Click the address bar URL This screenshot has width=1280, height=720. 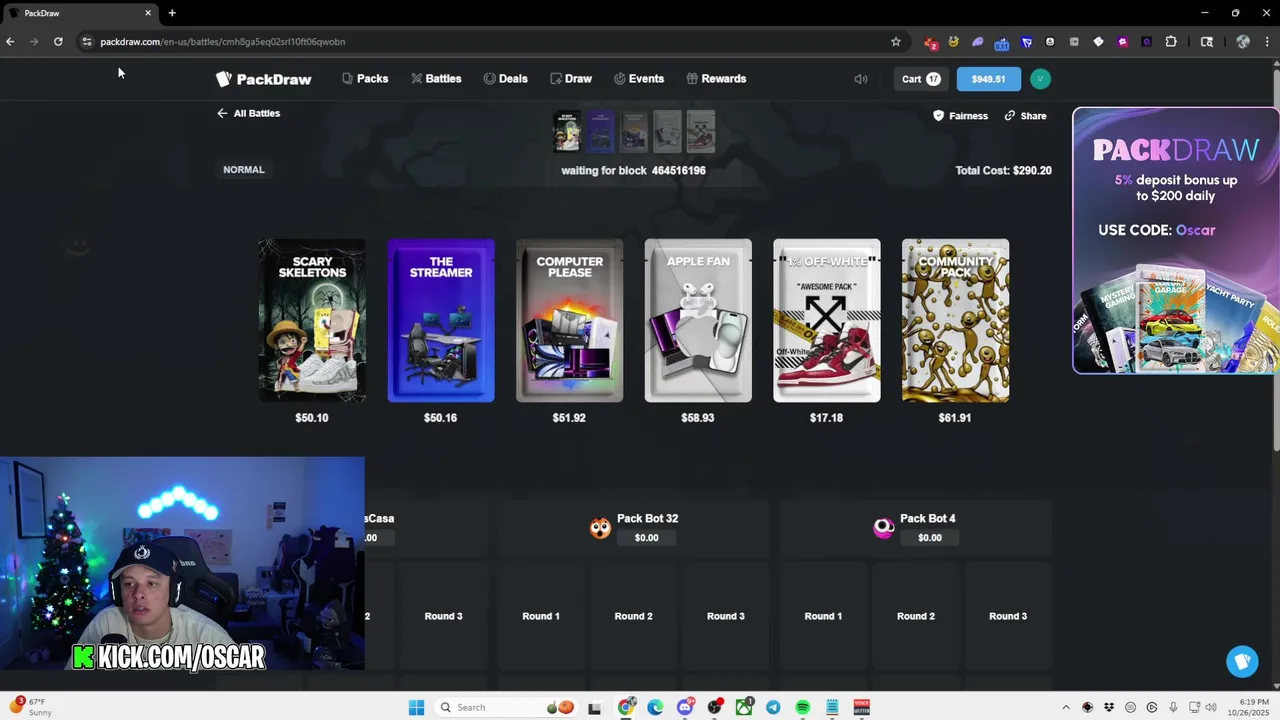[222, 42]
